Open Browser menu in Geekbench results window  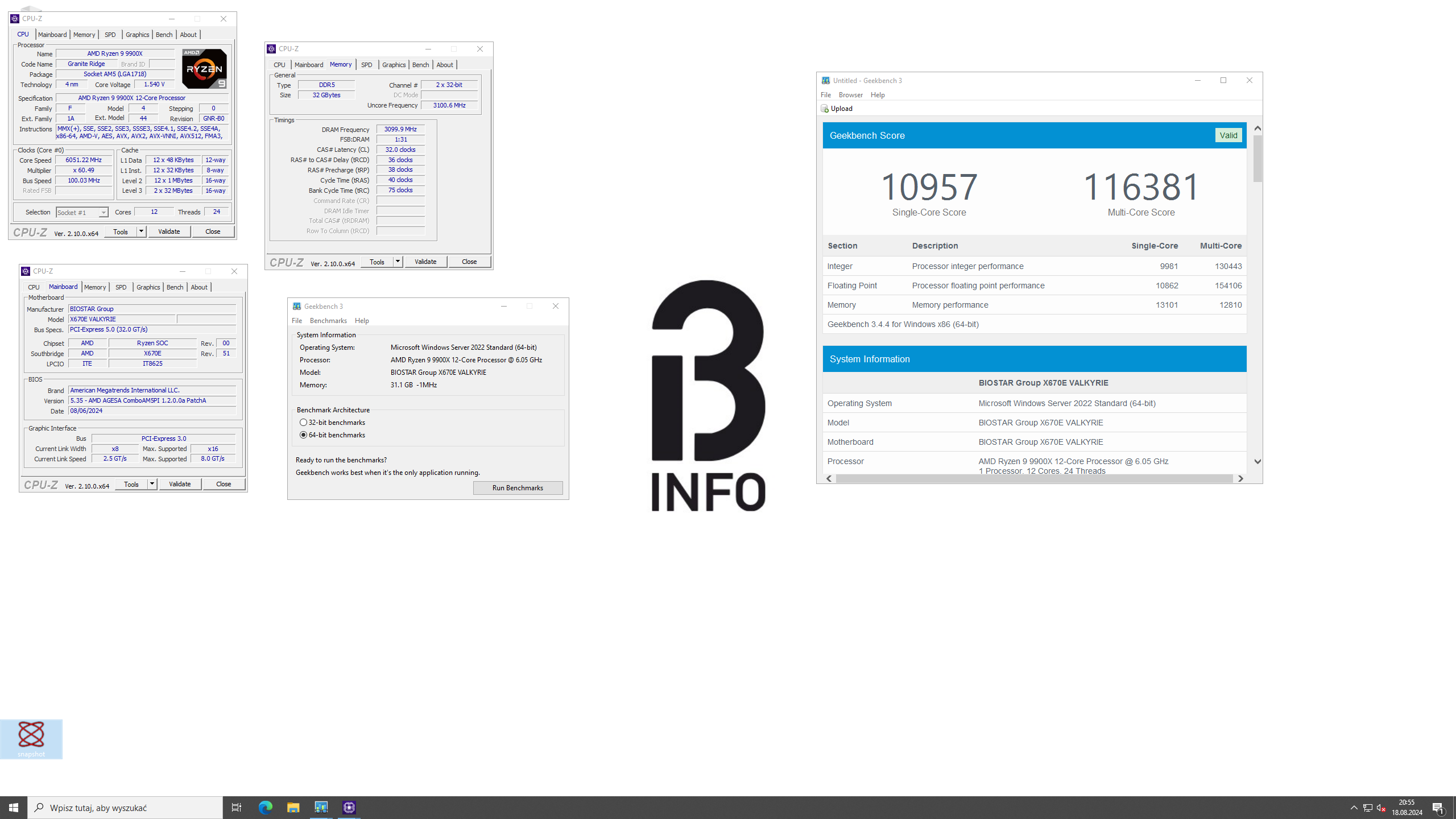[x=850, y=95]
